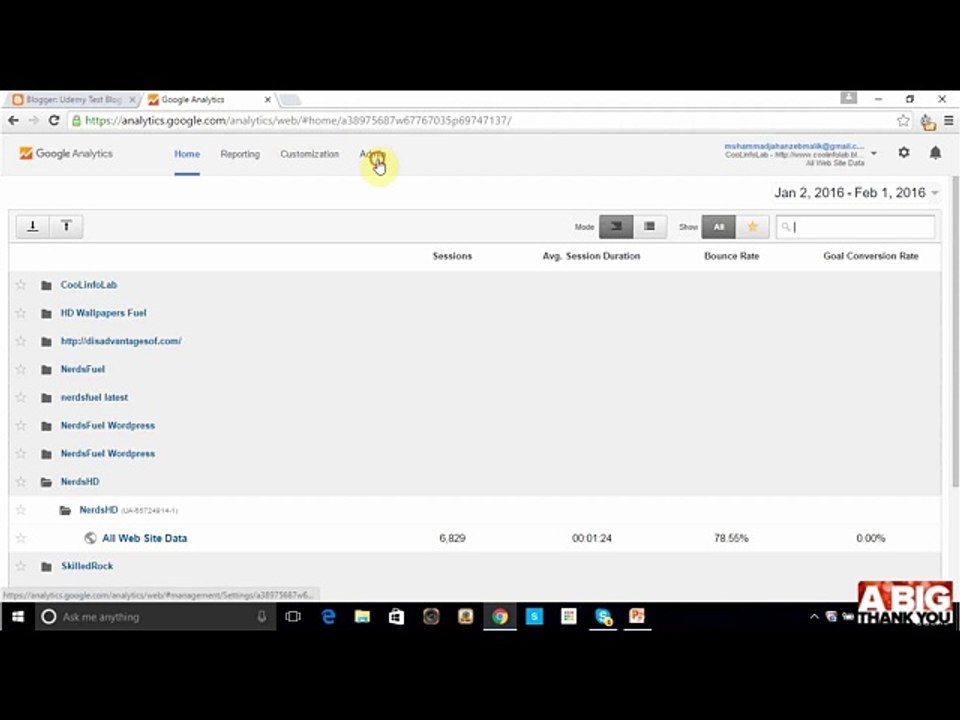
Task: Star the NerdsFuel account
Action: pyautogui.click(x=21, y=369)
